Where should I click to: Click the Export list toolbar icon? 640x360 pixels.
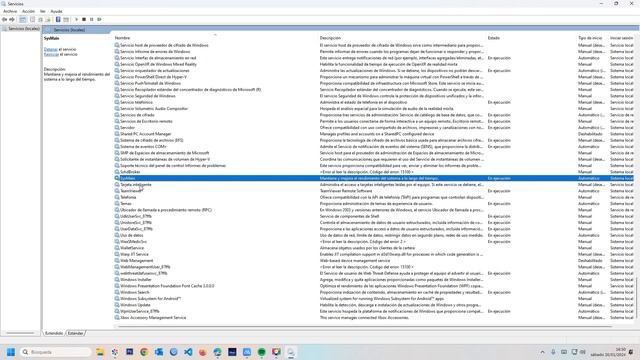pyautogui.click(x=48, y=20)
